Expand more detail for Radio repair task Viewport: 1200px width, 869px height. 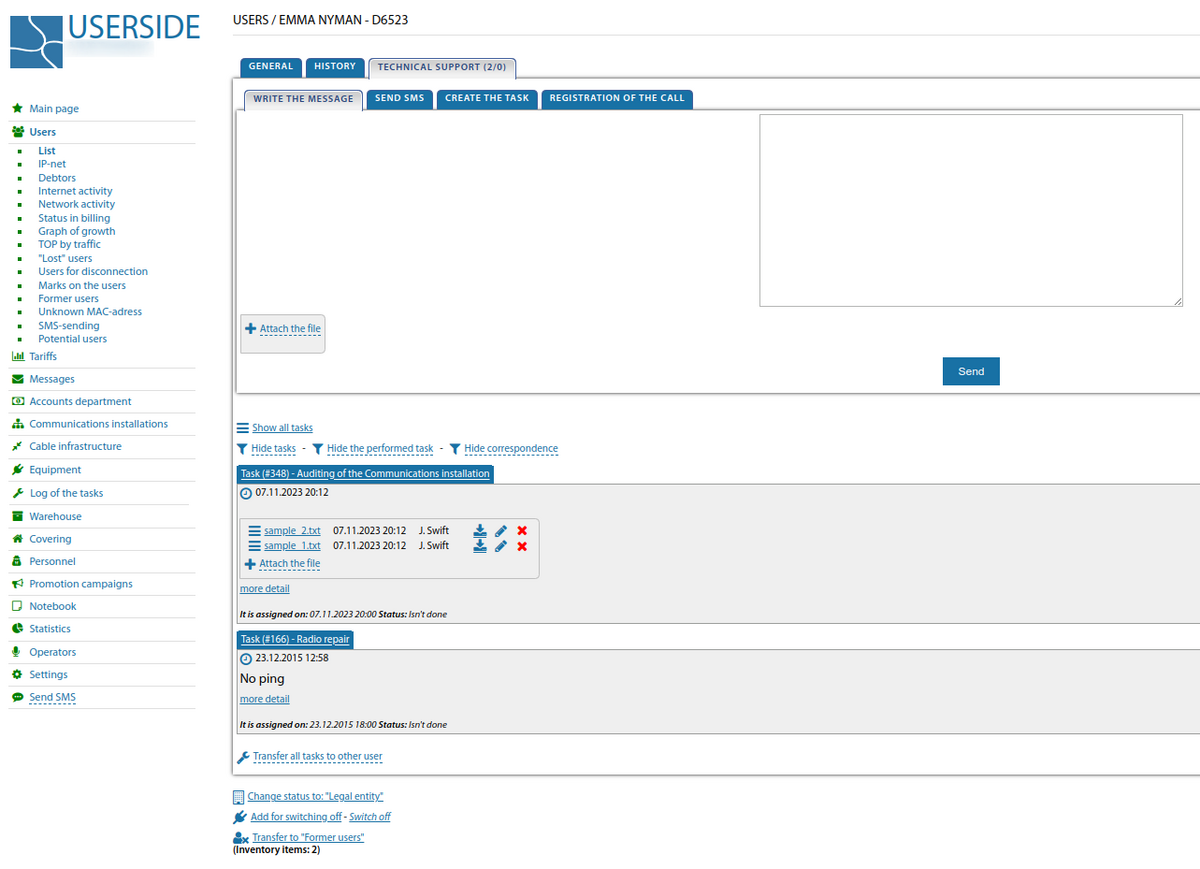264,699
